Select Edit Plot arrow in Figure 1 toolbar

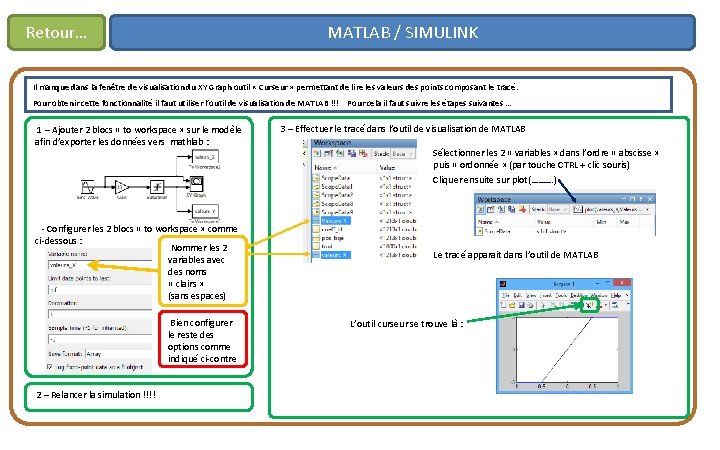(543, 305)
